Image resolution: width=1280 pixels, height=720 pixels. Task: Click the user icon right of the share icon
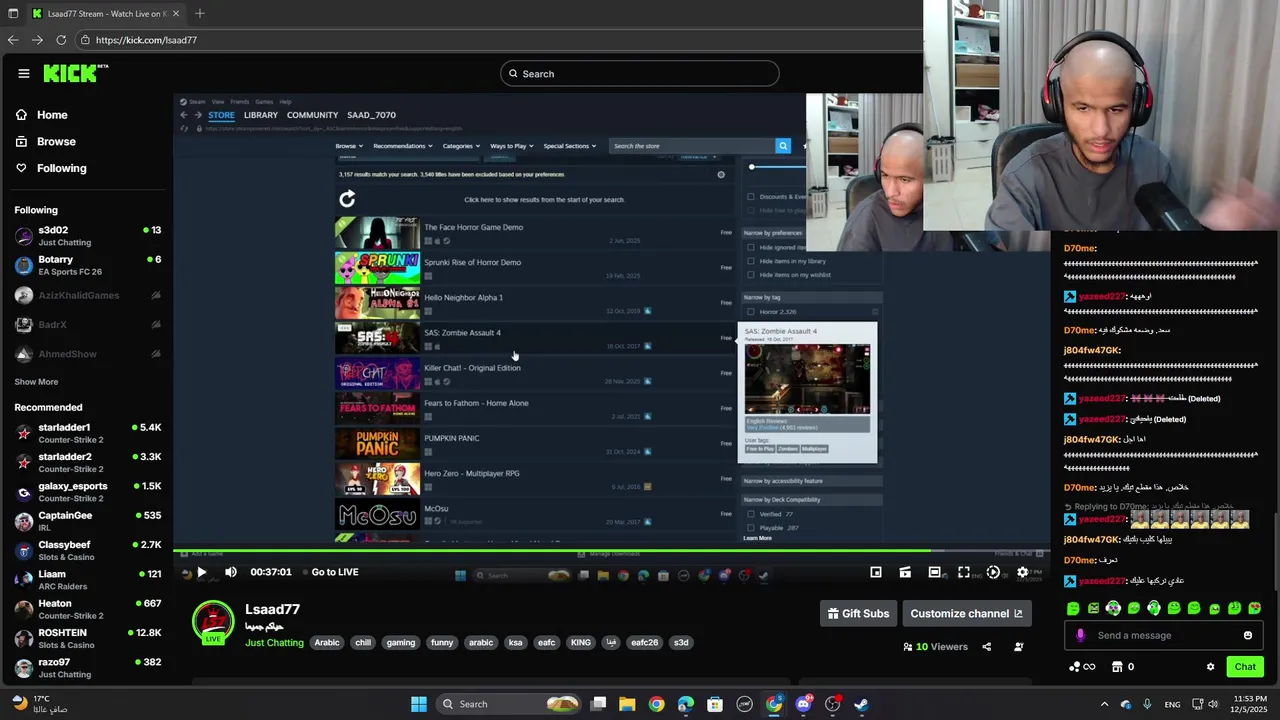click(x=1019, y=647)
